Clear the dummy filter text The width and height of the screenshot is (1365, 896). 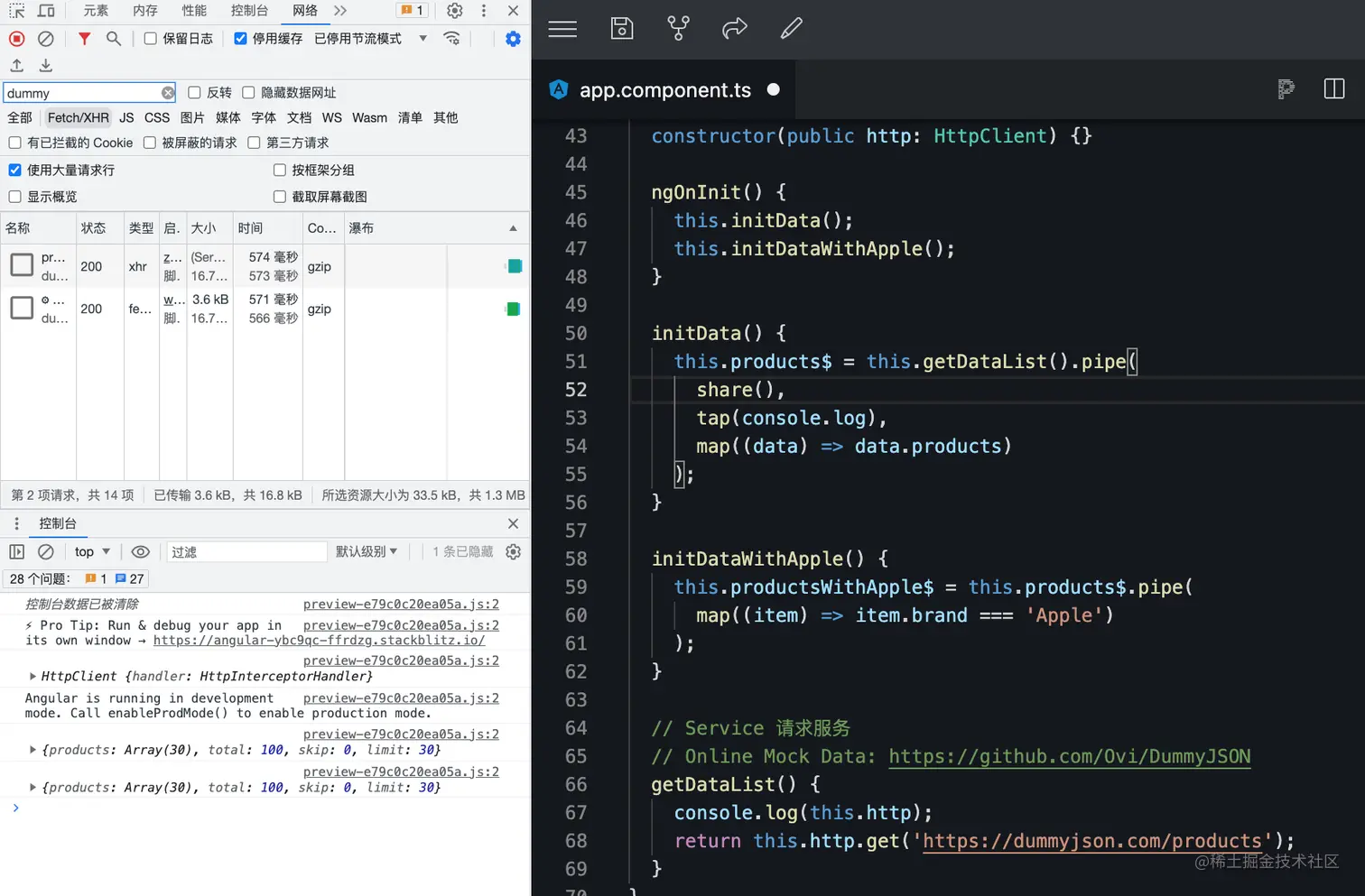click(x=168, y=93)
